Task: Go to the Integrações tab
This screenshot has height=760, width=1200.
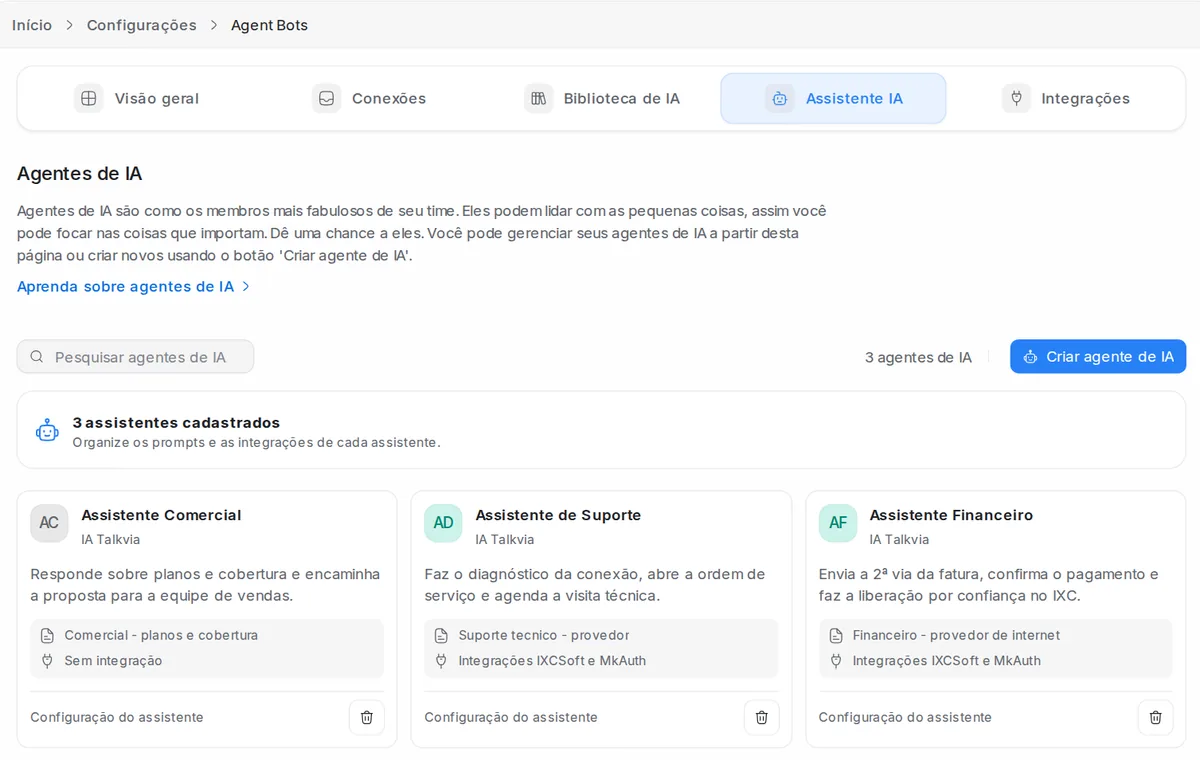Action: pyautogui.click(x=1066, y=98)
